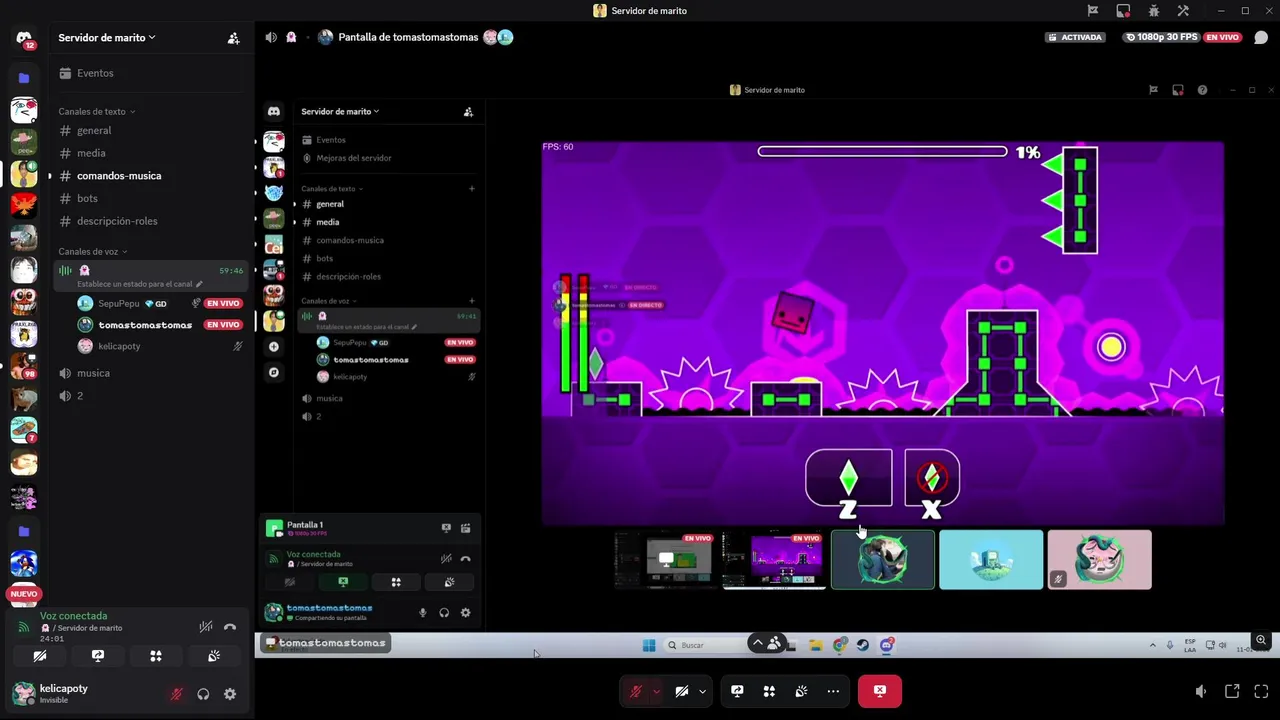The width and height of the screenshot is (1280, 720).
Task: Open soundboard icon in bottom call bar
Action: tap(801, 691)
